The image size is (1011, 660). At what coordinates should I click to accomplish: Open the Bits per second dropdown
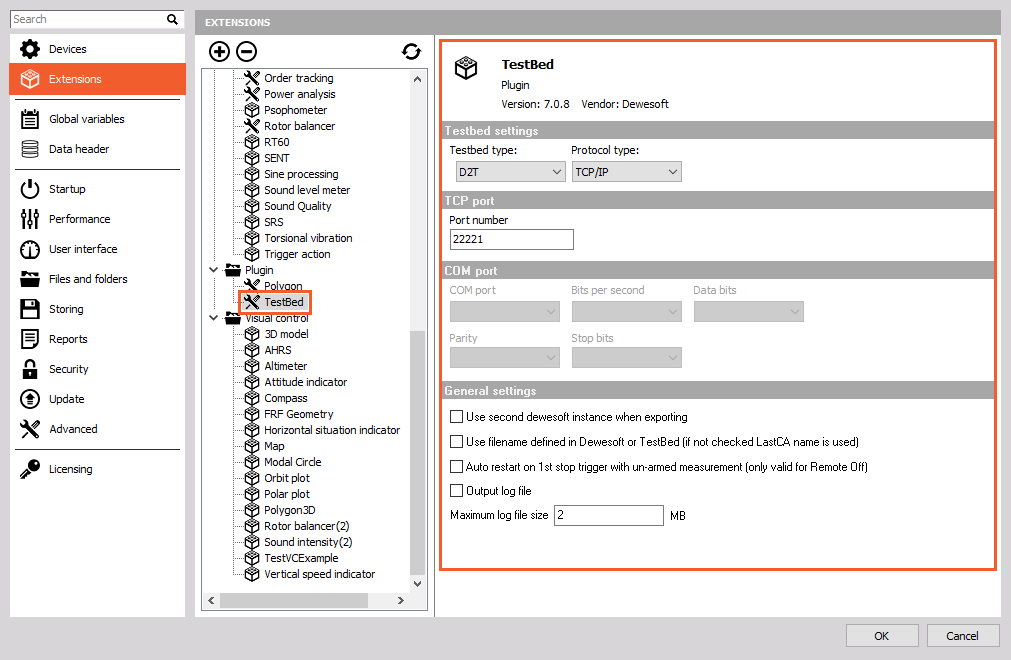click(x=627, y=312)
